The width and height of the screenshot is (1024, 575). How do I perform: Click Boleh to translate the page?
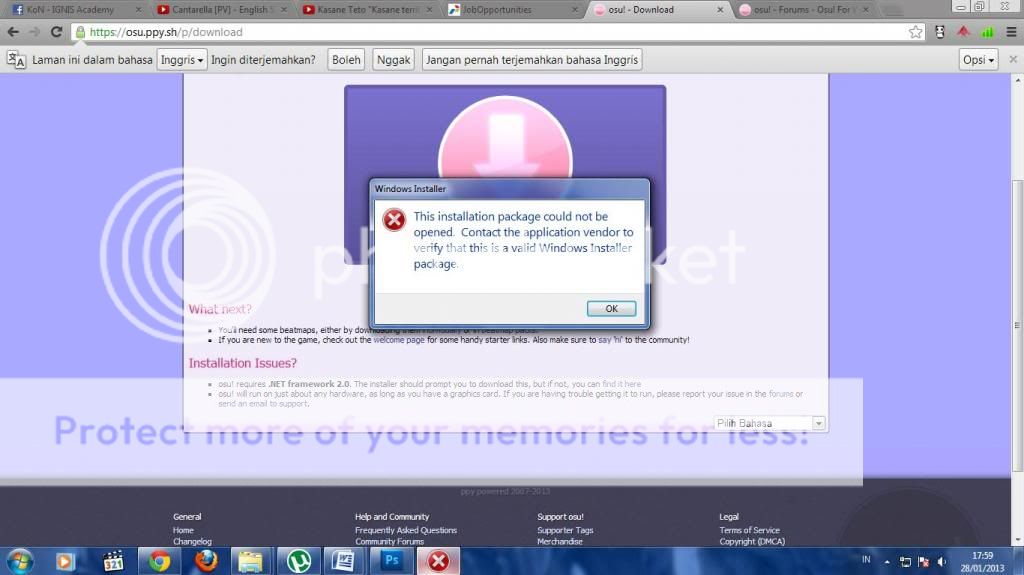[346, 59]
